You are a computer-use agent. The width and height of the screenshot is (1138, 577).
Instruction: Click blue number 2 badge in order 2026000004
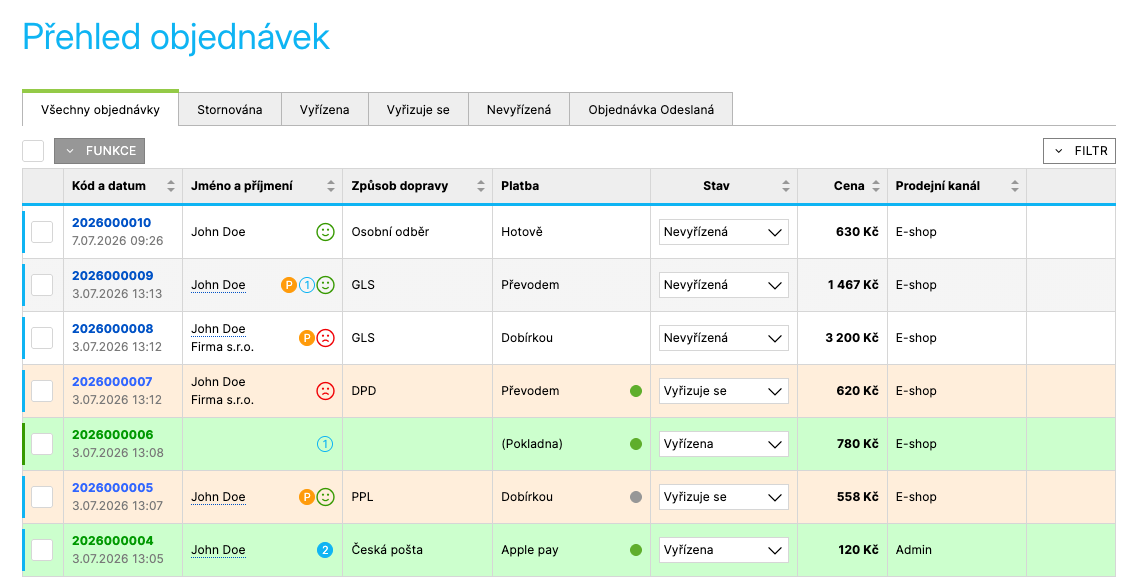325,549
